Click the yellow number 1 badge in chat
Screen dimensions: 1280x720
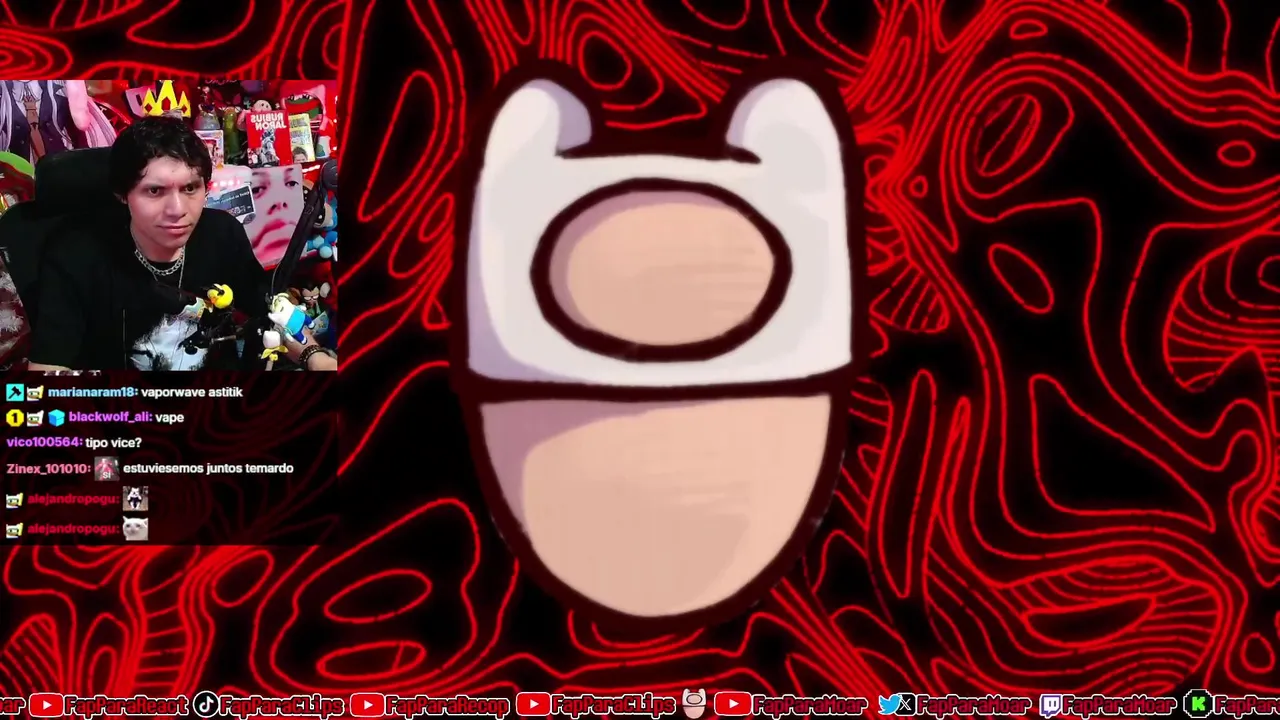tap(14, 418)
